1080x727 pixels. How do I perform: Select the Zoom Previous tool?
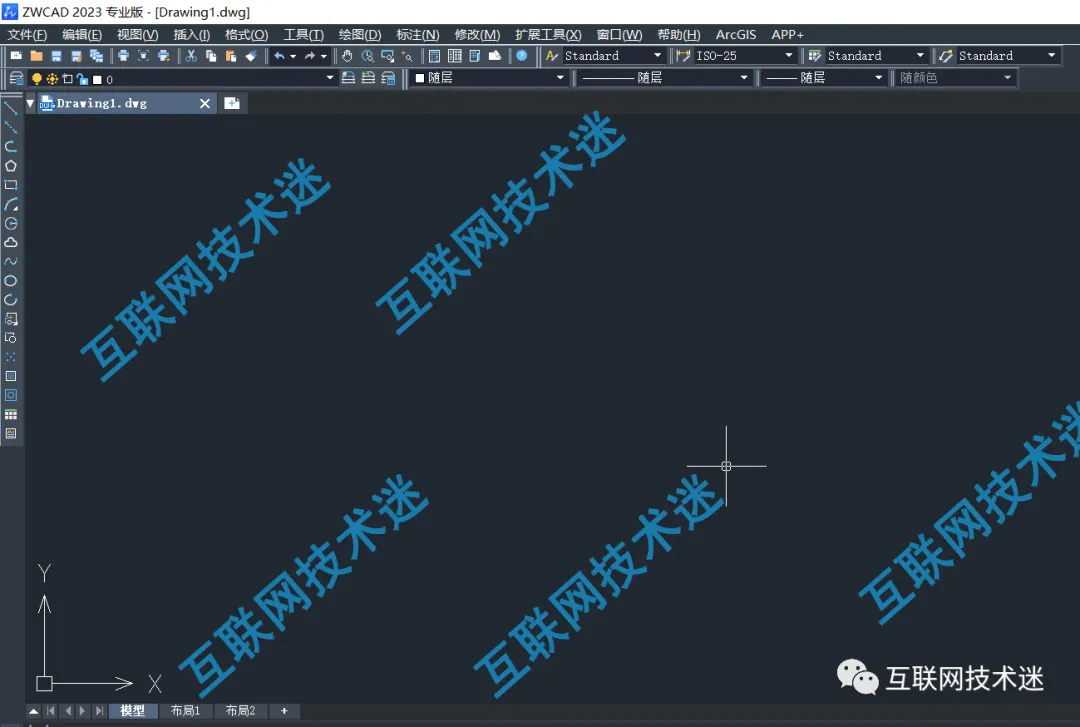407,56
